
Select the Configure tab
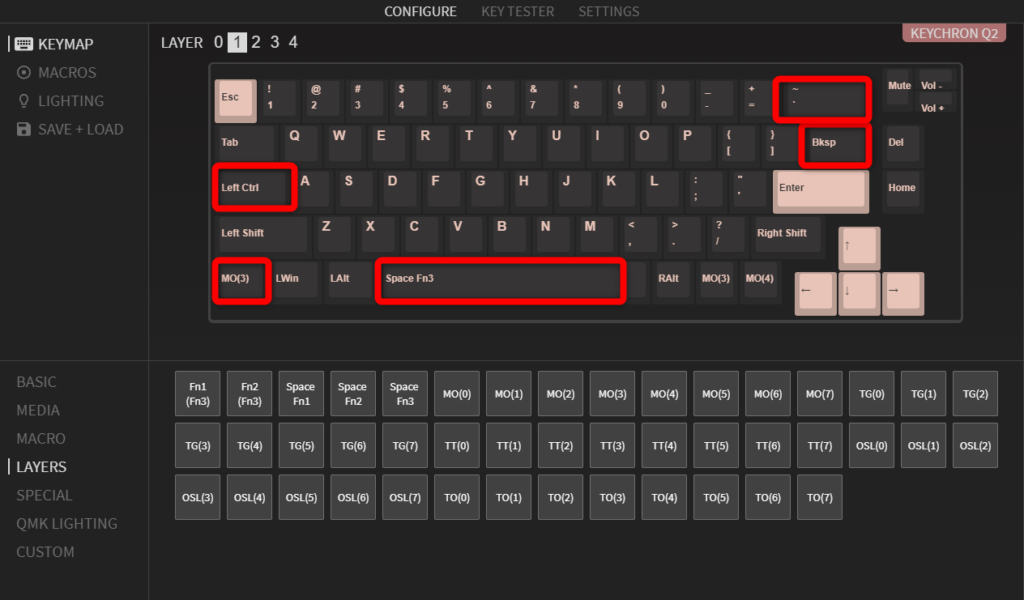tap(420, 12)
